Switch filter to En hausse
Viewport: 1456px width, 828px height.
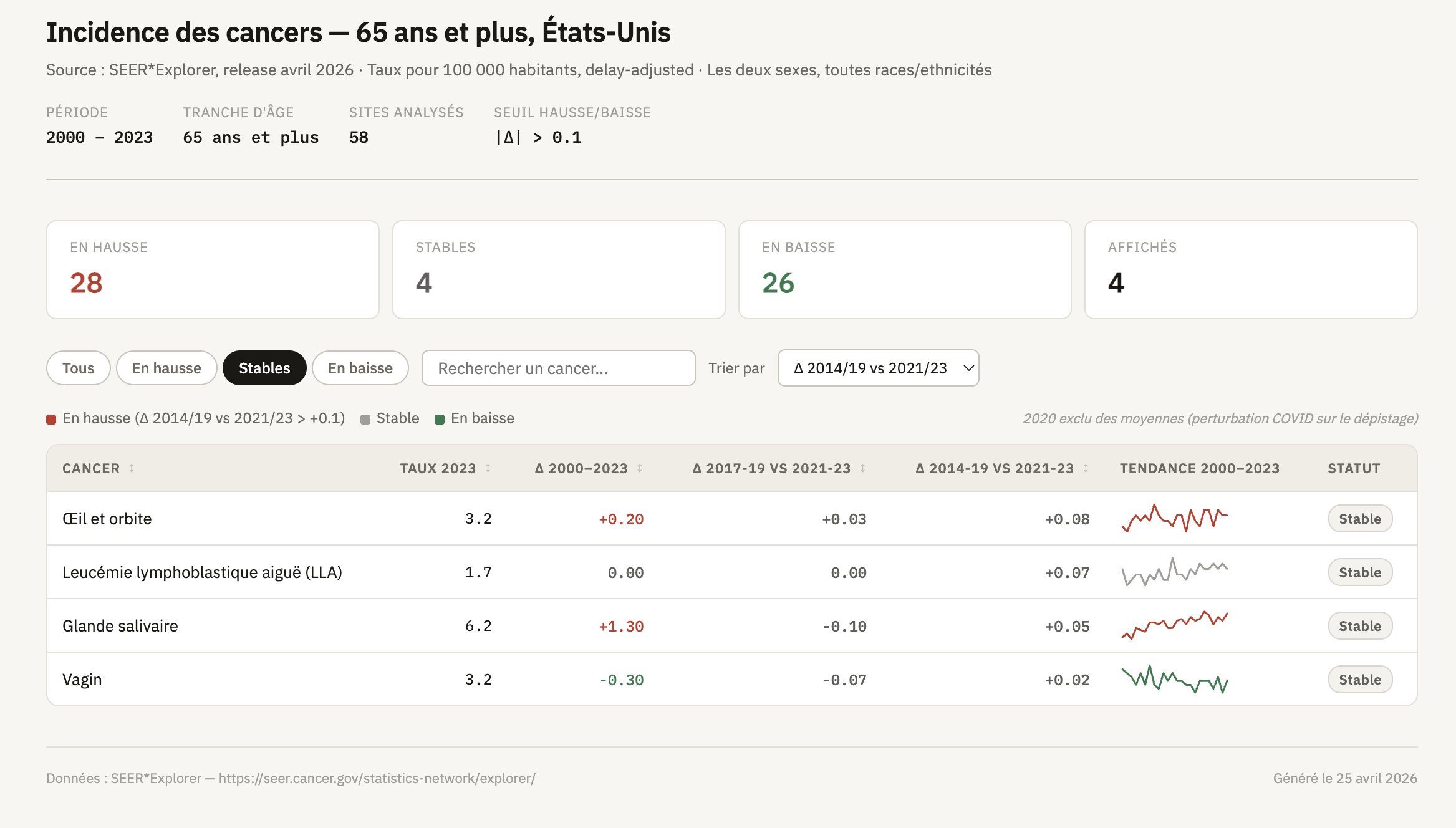166,368
